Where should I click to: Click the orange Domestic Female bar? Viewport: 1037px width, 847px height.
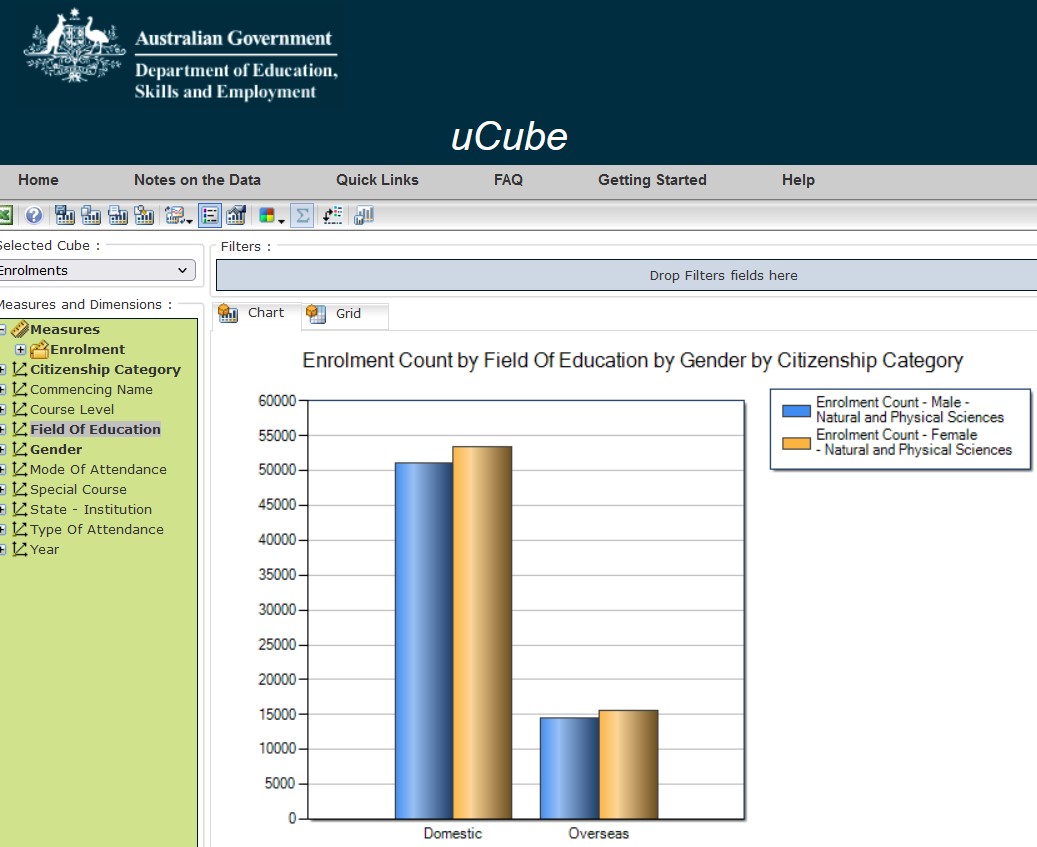pyautogui.click(x=482, y=633)
